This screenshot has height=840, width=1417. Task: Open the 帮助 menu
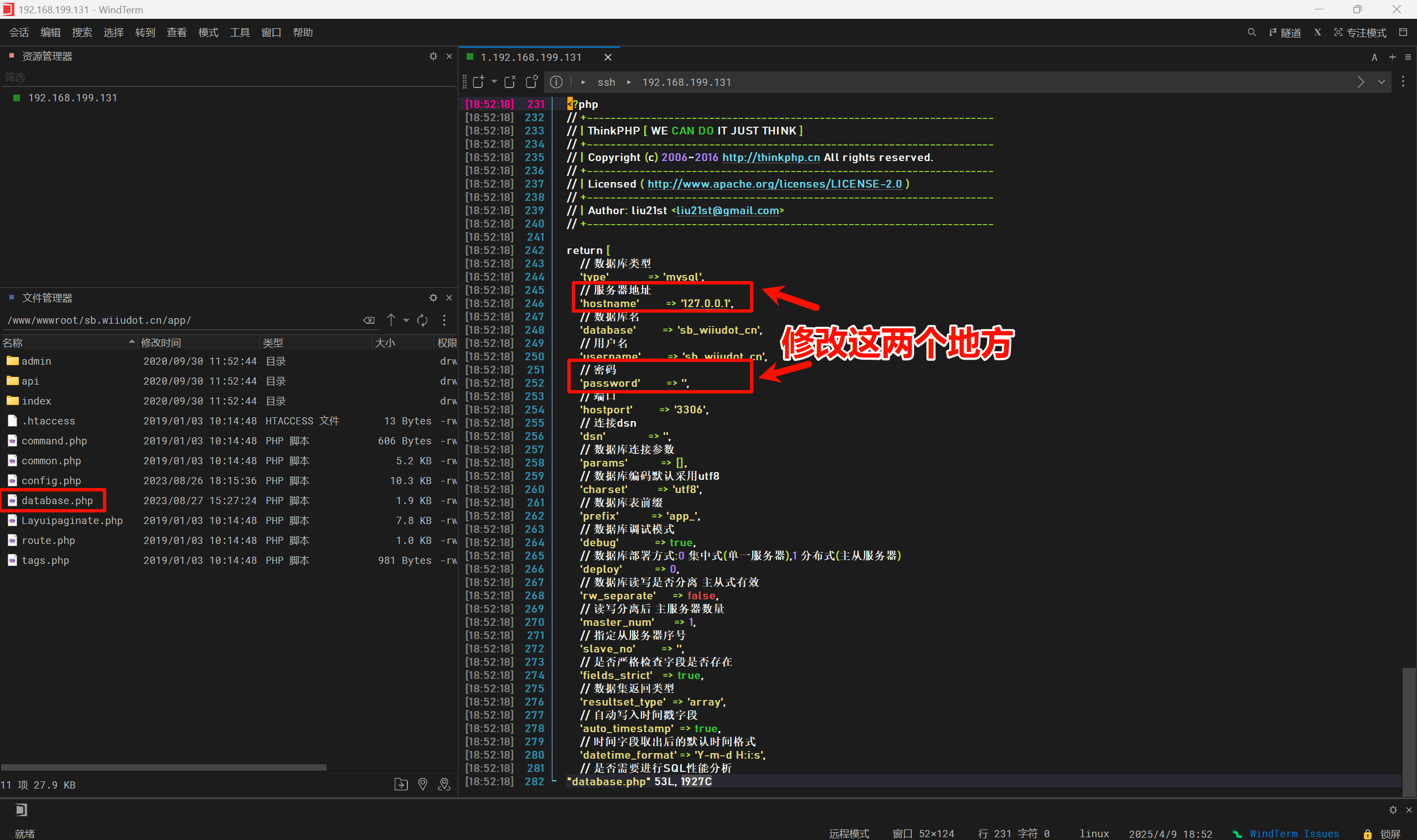pos(303,32)
